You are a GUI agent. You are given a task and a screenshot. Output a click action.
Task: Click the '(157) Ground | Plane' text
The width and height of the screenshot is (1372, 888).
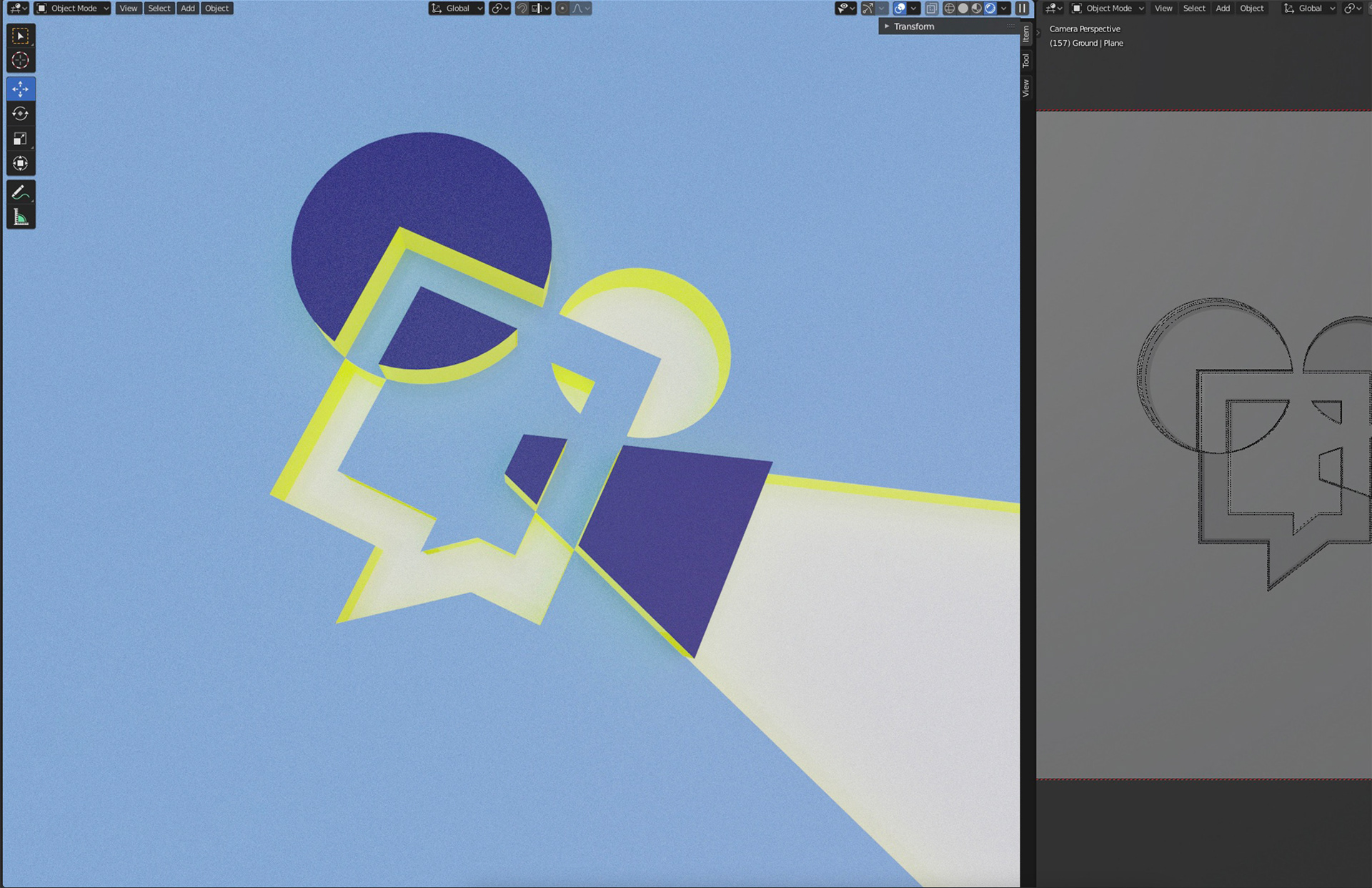coord(1086,44)
